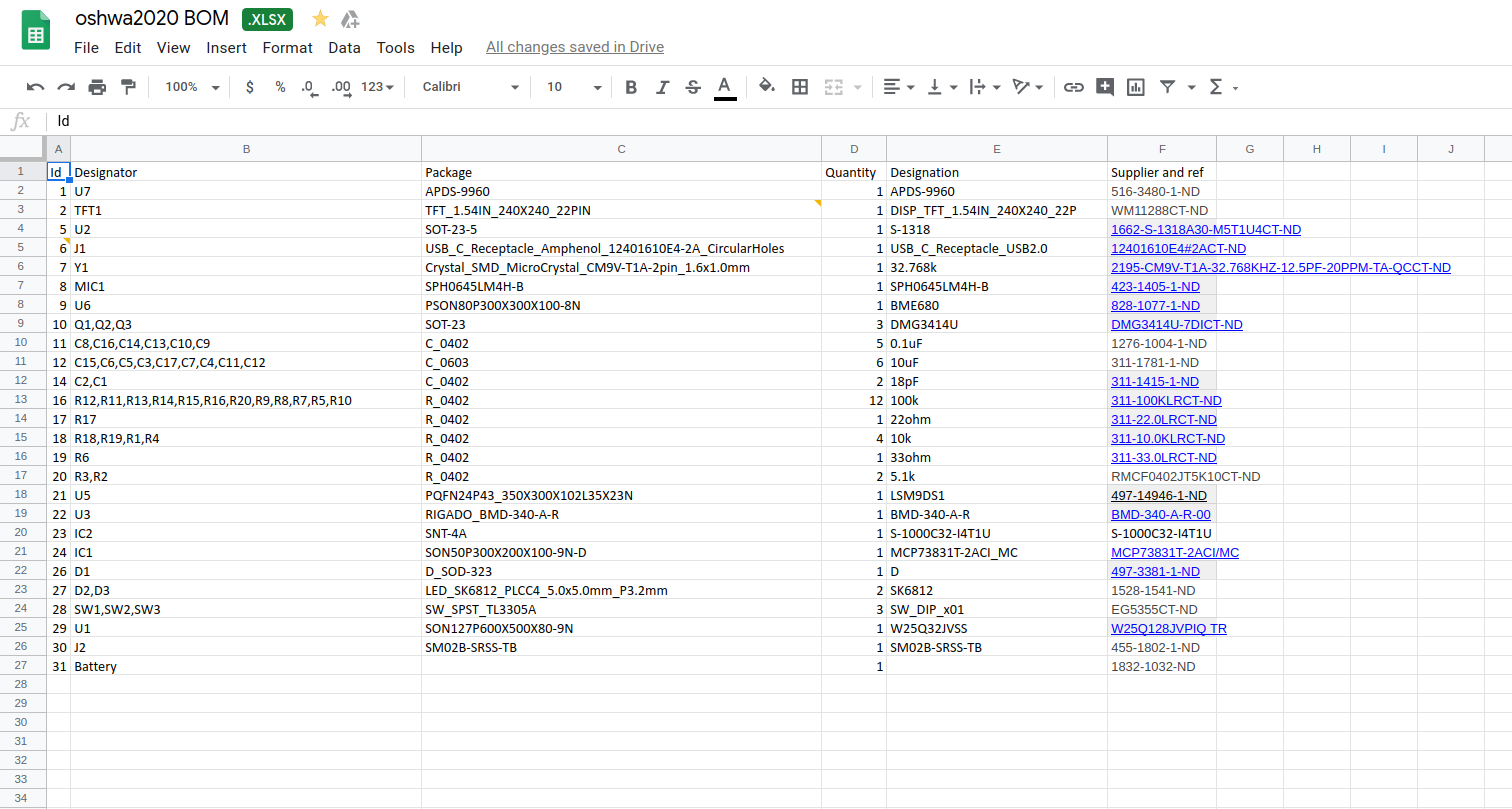Open more number formats 123 dropdown
This screenshot has height=809, width=1512.
click(x=377, y=87)
